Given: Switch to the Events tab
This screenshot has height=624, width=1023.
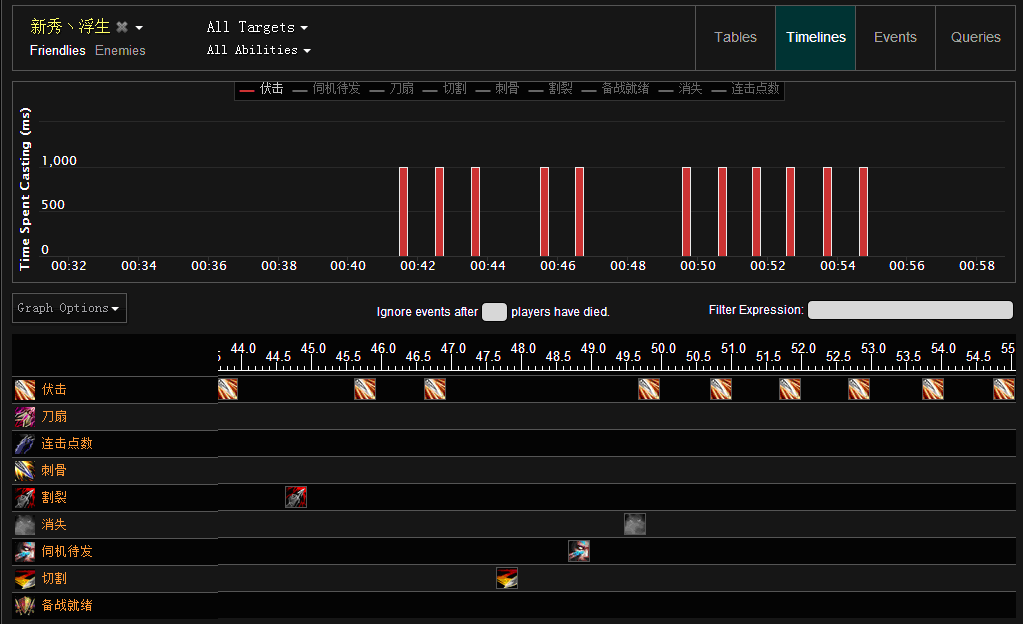Looking at the screenshot, I should tap(894, 38).
